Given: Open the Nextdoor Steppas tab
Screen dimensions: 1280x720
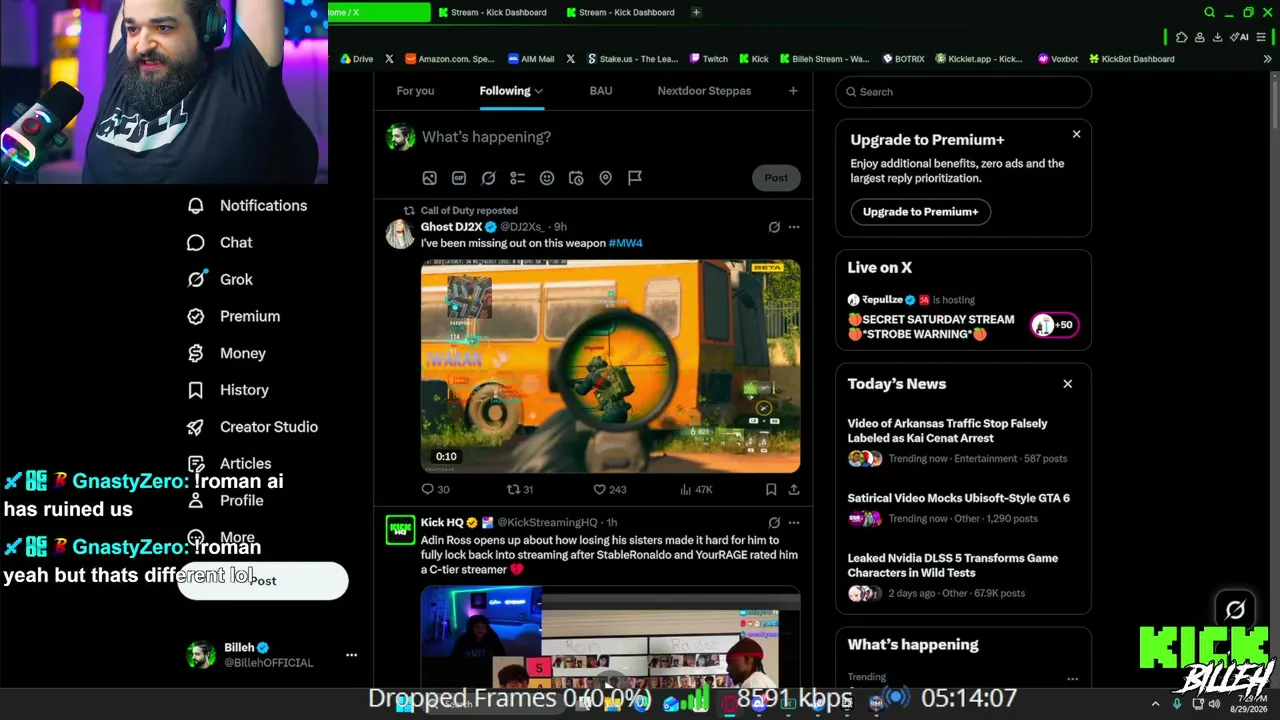Looking at the screenshot, I should [704, 91].
